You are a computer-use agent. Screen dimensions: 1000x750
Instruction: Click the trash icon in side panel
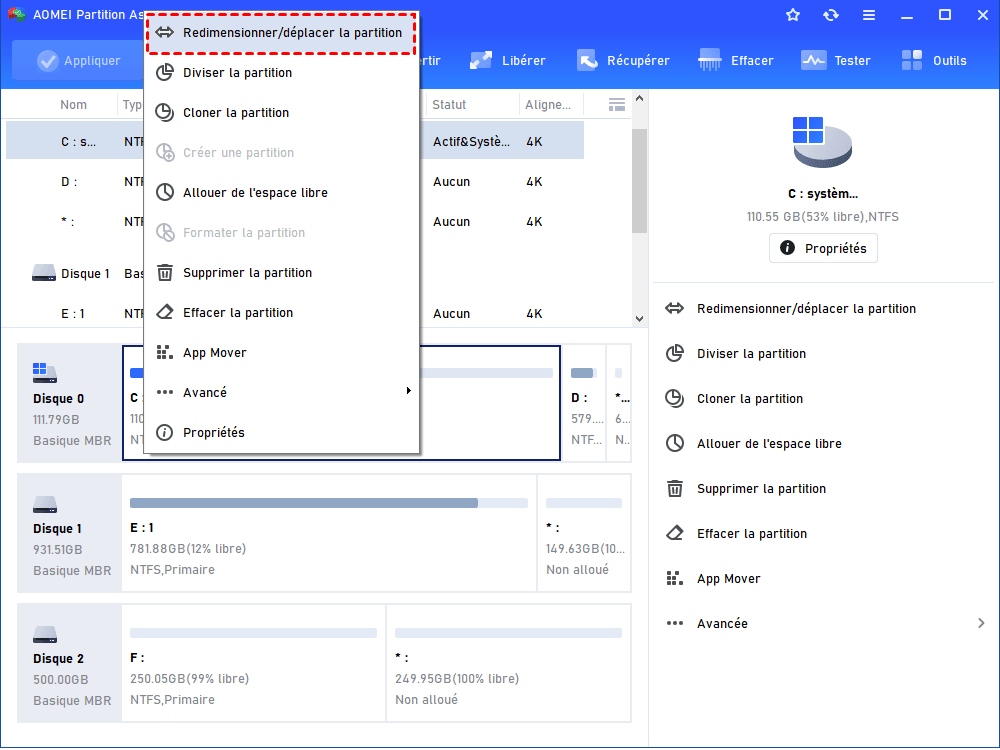click(x=675, y=489)
